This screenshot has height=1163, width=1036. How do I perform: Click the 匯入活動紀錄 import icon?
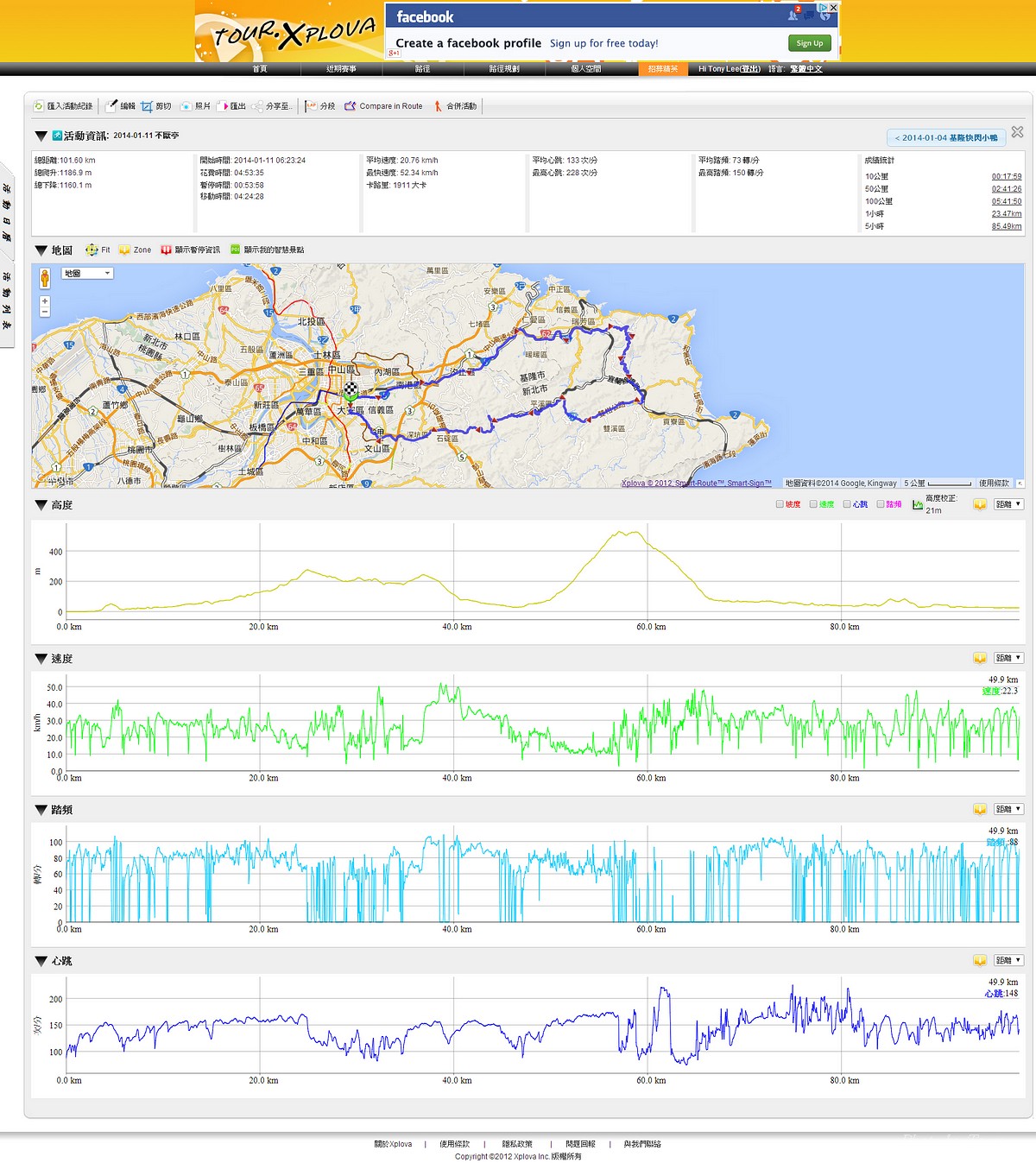click(39, 106)
